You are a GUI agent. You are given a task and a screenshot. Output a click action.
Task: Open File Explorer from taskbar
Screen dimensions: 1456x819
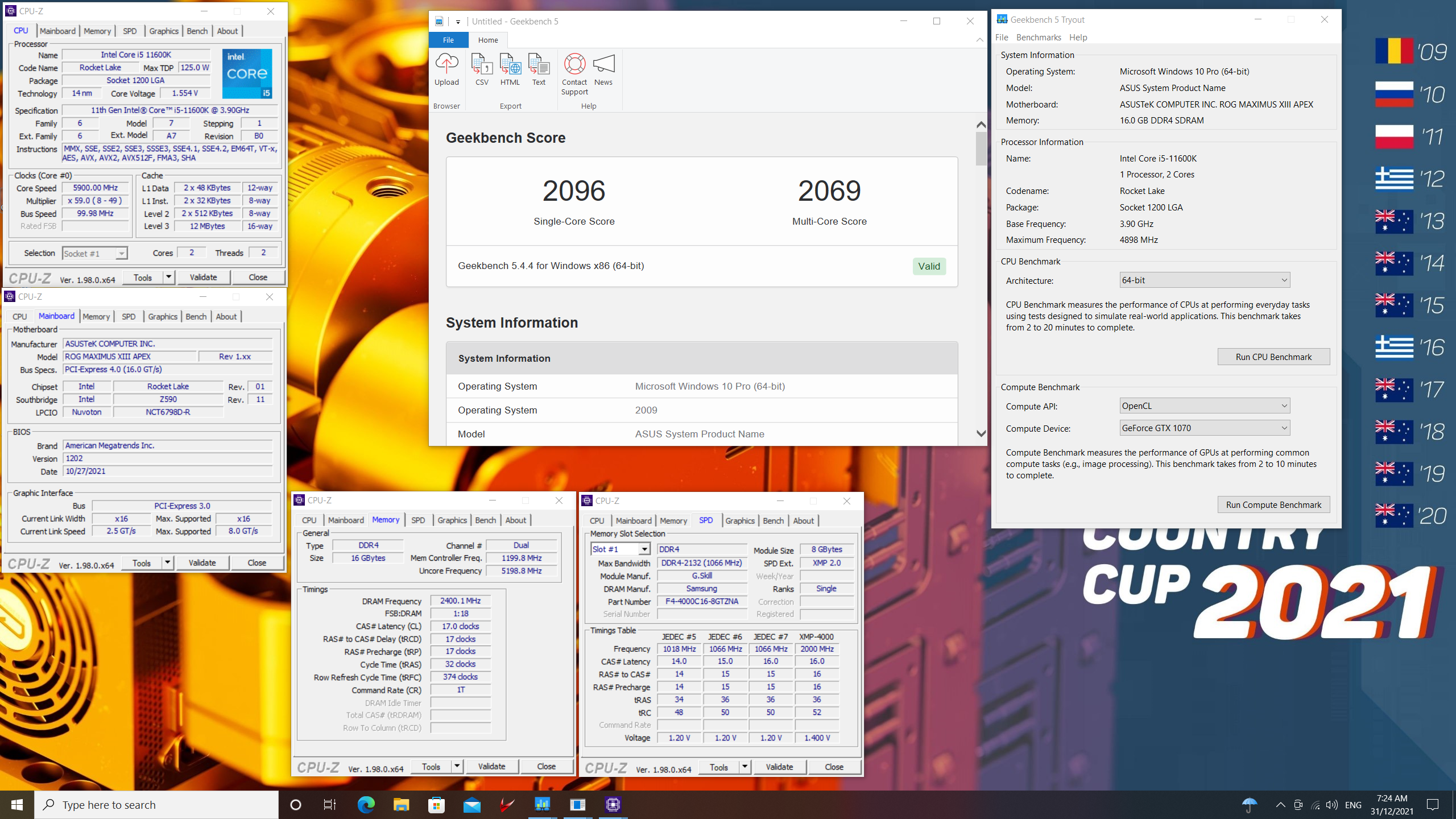[402, 805]
